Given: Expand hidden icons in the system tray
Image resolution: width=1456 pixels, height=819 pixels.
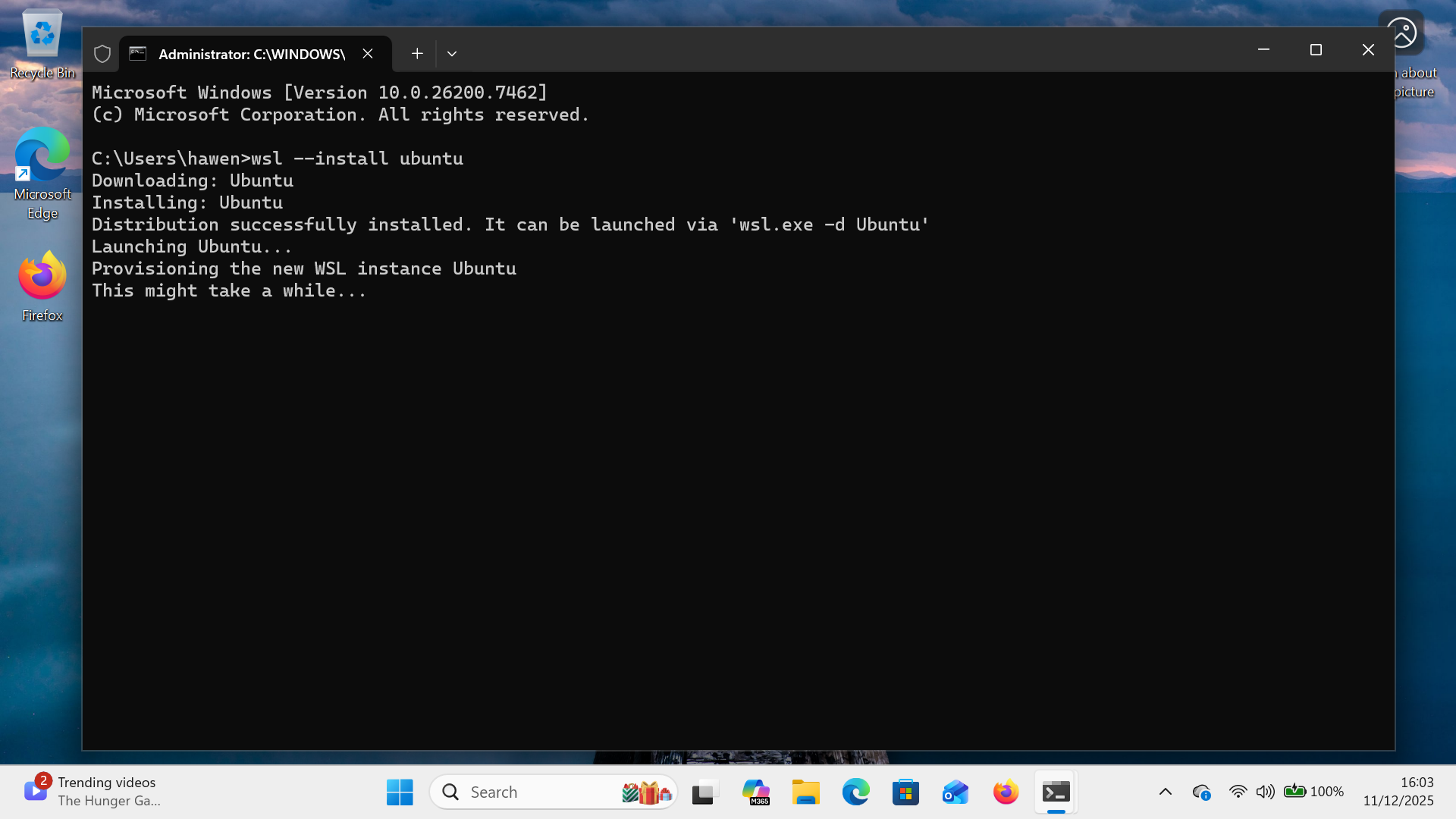Looking at the screenshot, I should 1166,791.
